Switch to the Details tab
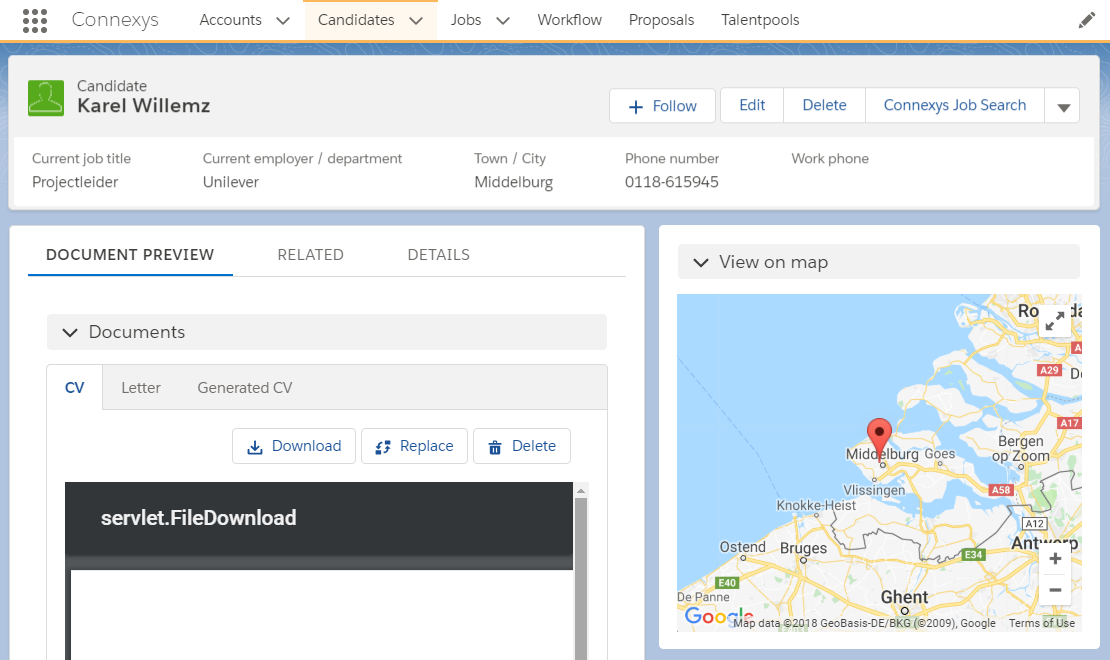Screen dimensions: 1110x660 438,255
